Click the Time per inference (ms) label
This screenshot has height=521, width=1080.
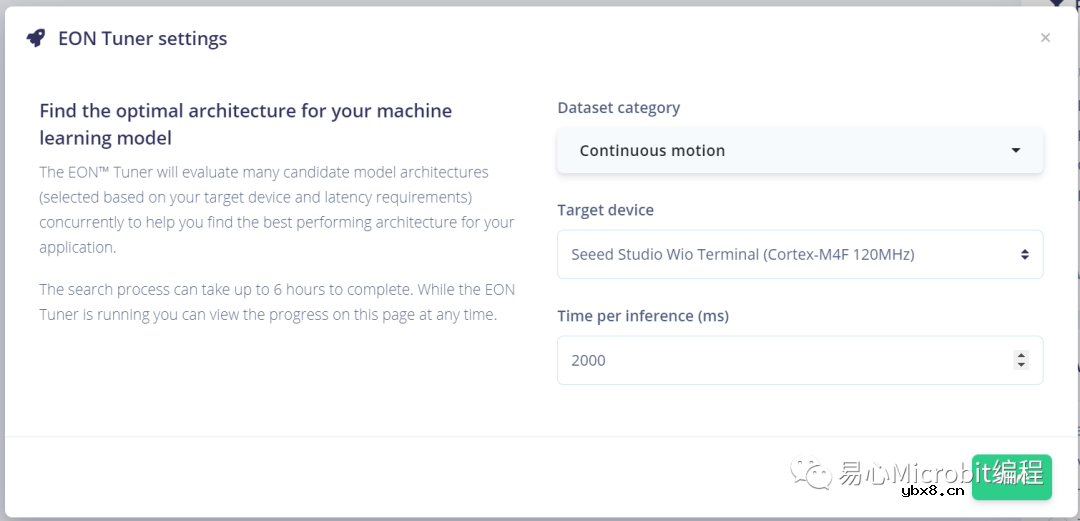coord(642,316)
